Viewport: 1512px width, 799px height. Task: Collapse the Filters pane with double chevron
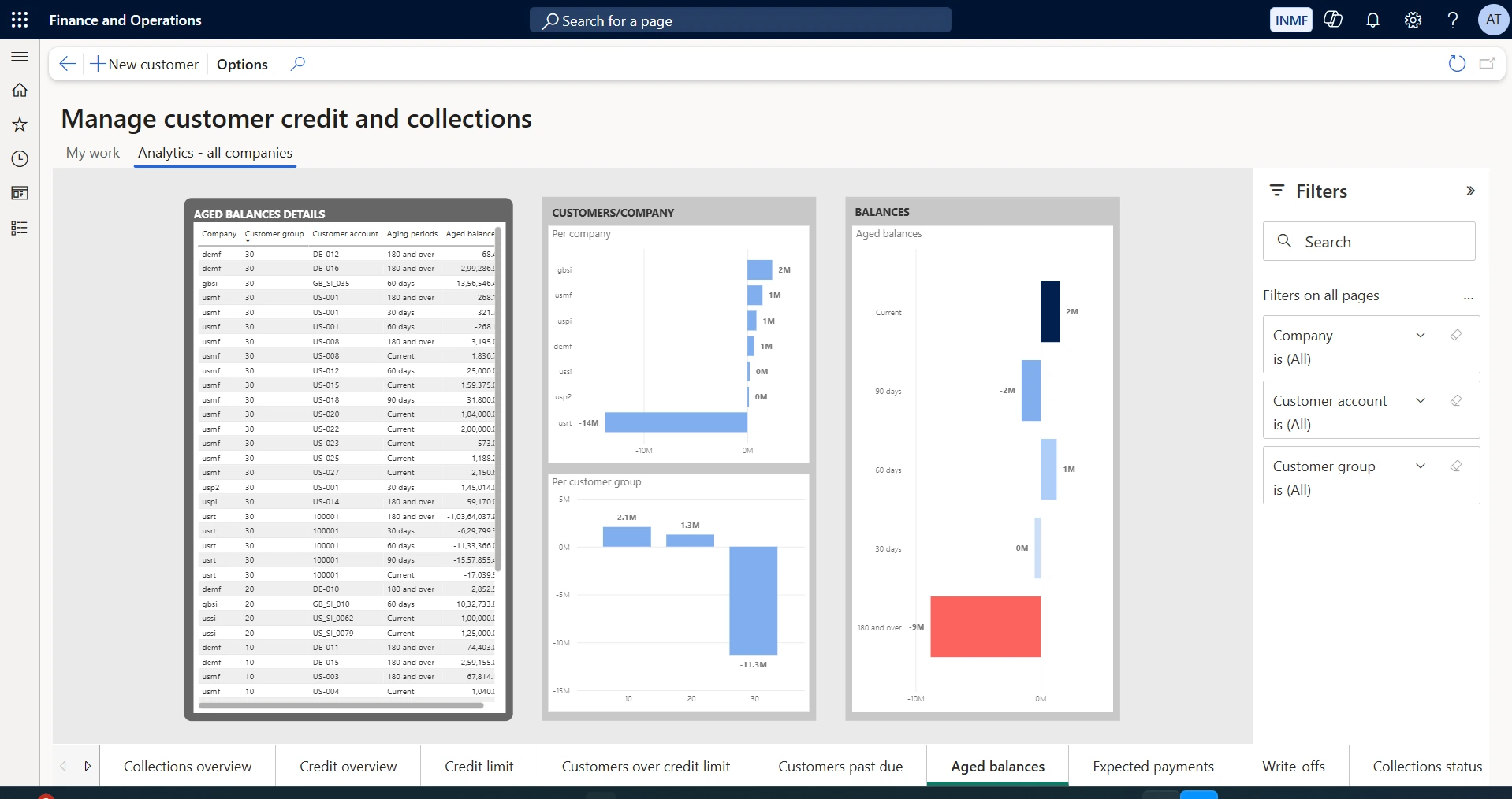point(1470,191)
